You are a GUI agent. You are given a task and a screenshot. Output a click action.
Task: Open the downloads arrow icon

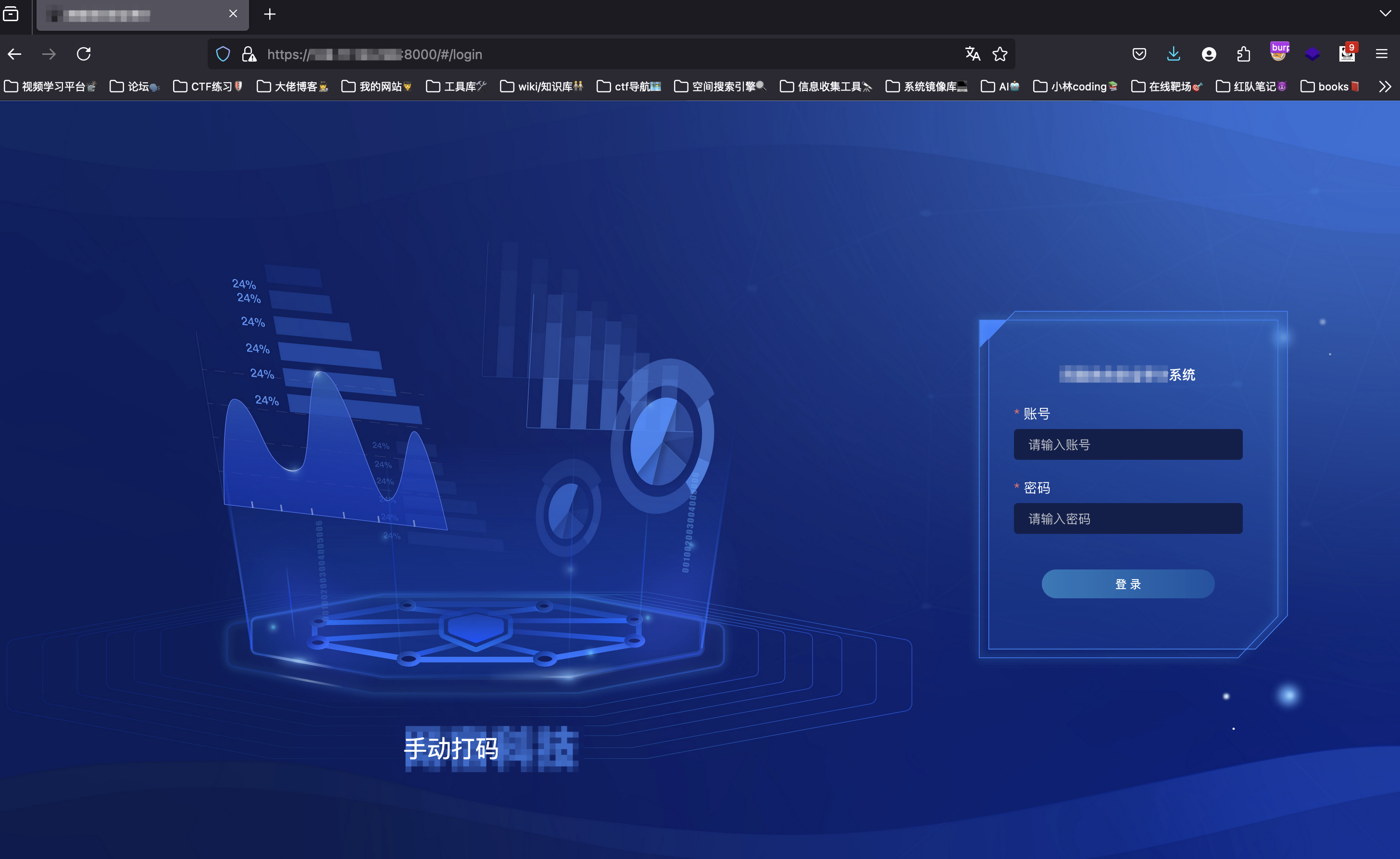pos(1173,54)
